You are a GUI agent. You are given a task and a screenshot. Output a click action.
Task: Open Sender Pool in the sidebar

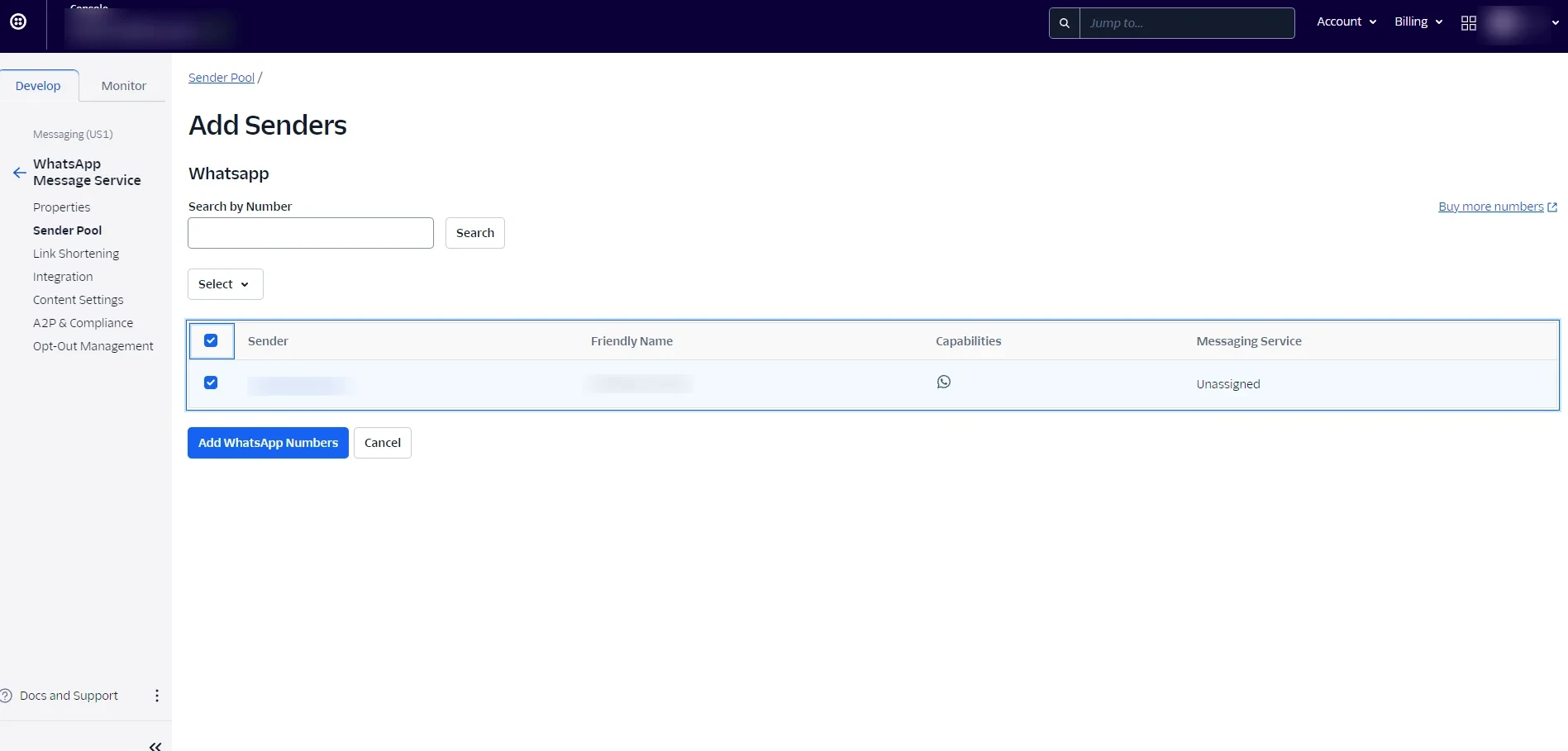tap(68, 231)
